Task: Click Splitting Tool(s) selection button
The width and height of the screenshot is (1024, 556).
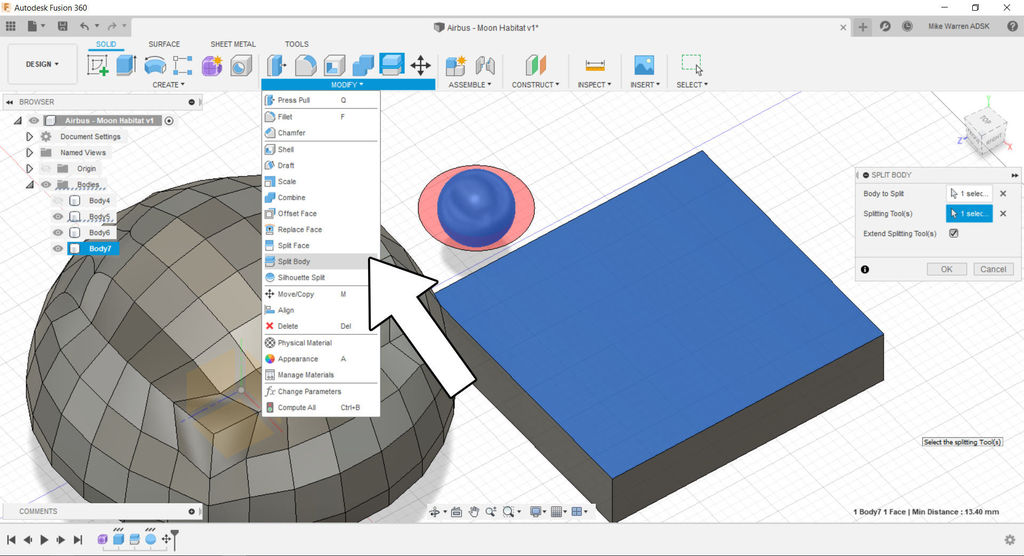Action: point(969,214)
